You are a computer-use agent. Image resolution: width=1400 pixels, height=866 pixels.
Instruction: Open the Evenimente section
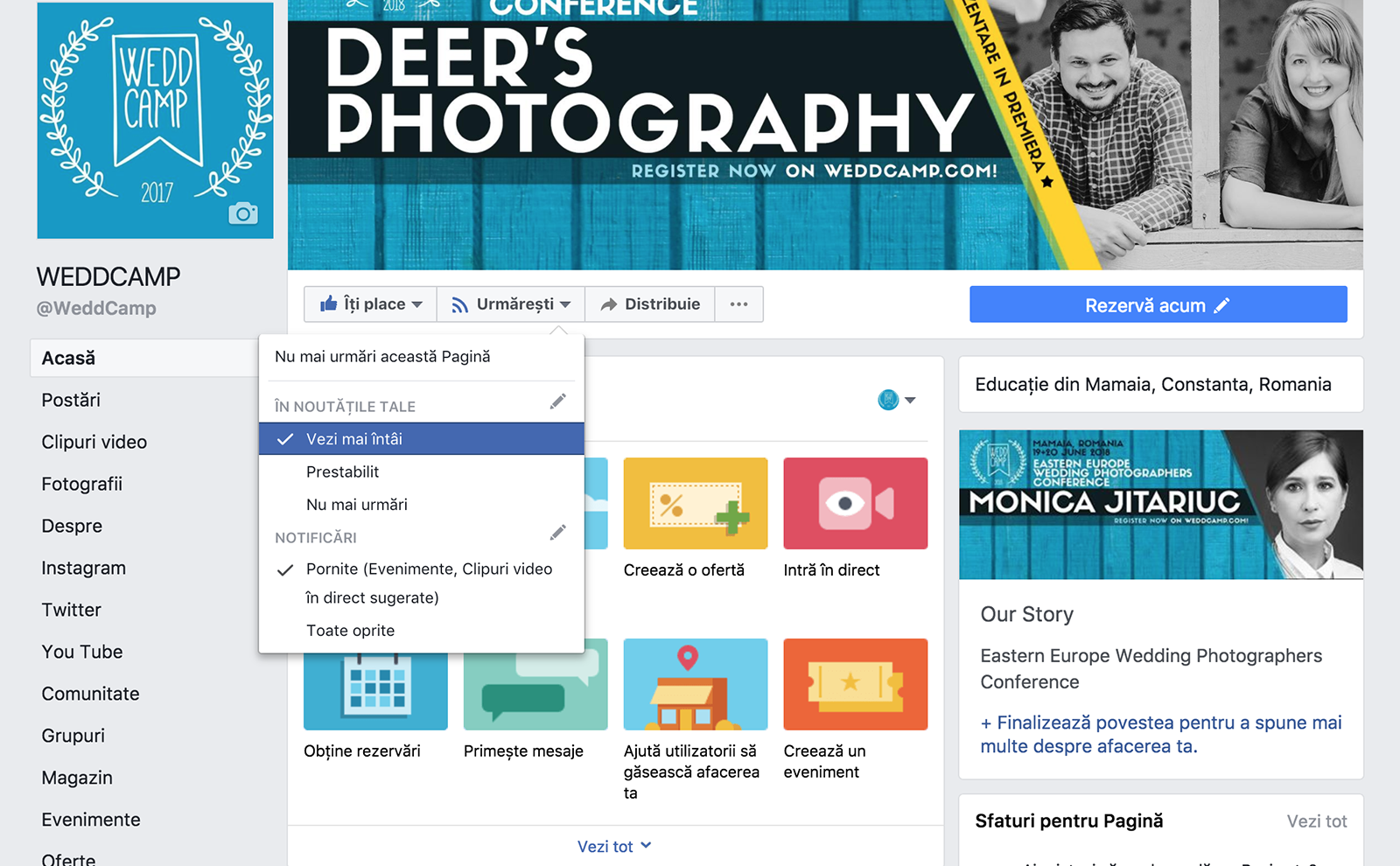click(91, 821)
